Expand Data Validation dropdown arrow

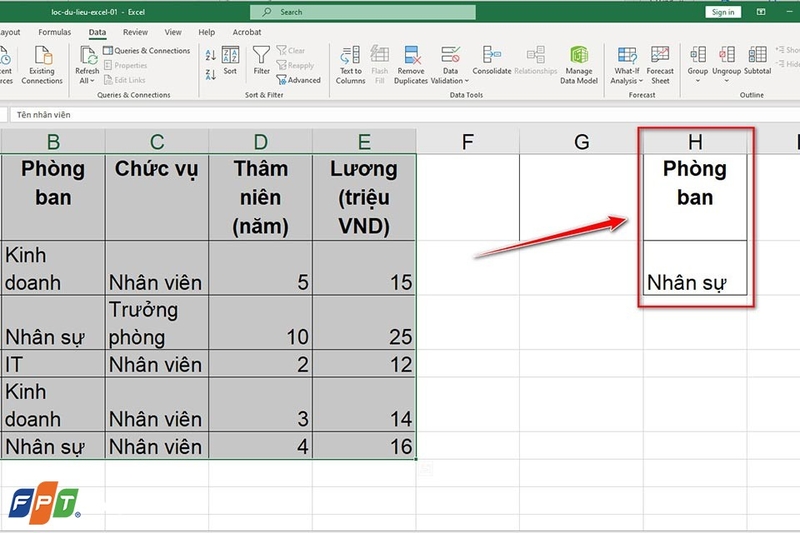click(x=466, y=81)
